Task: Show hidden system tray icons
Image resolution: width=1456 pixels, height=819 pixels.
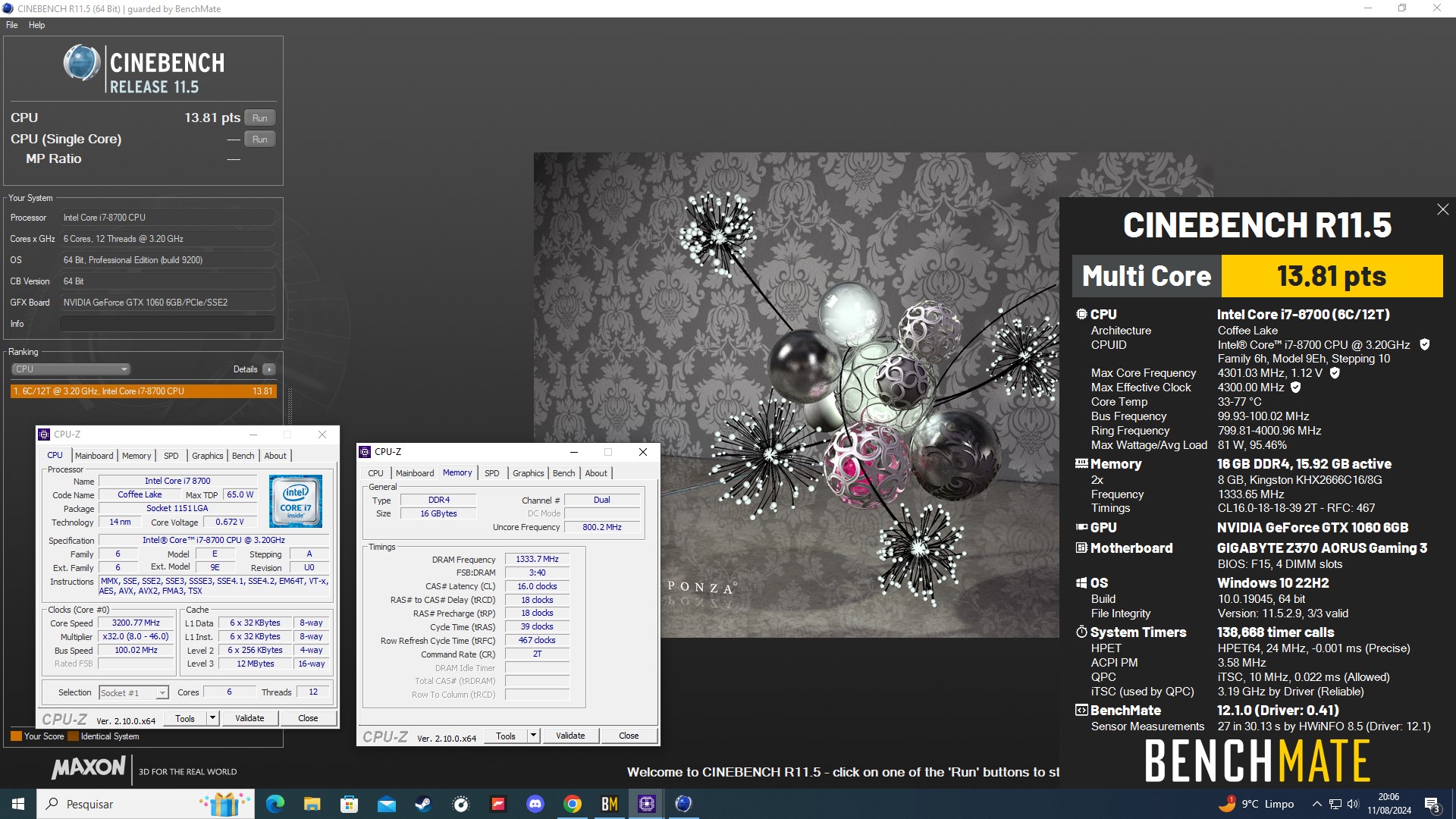Action: click(x=1316, y=804)
